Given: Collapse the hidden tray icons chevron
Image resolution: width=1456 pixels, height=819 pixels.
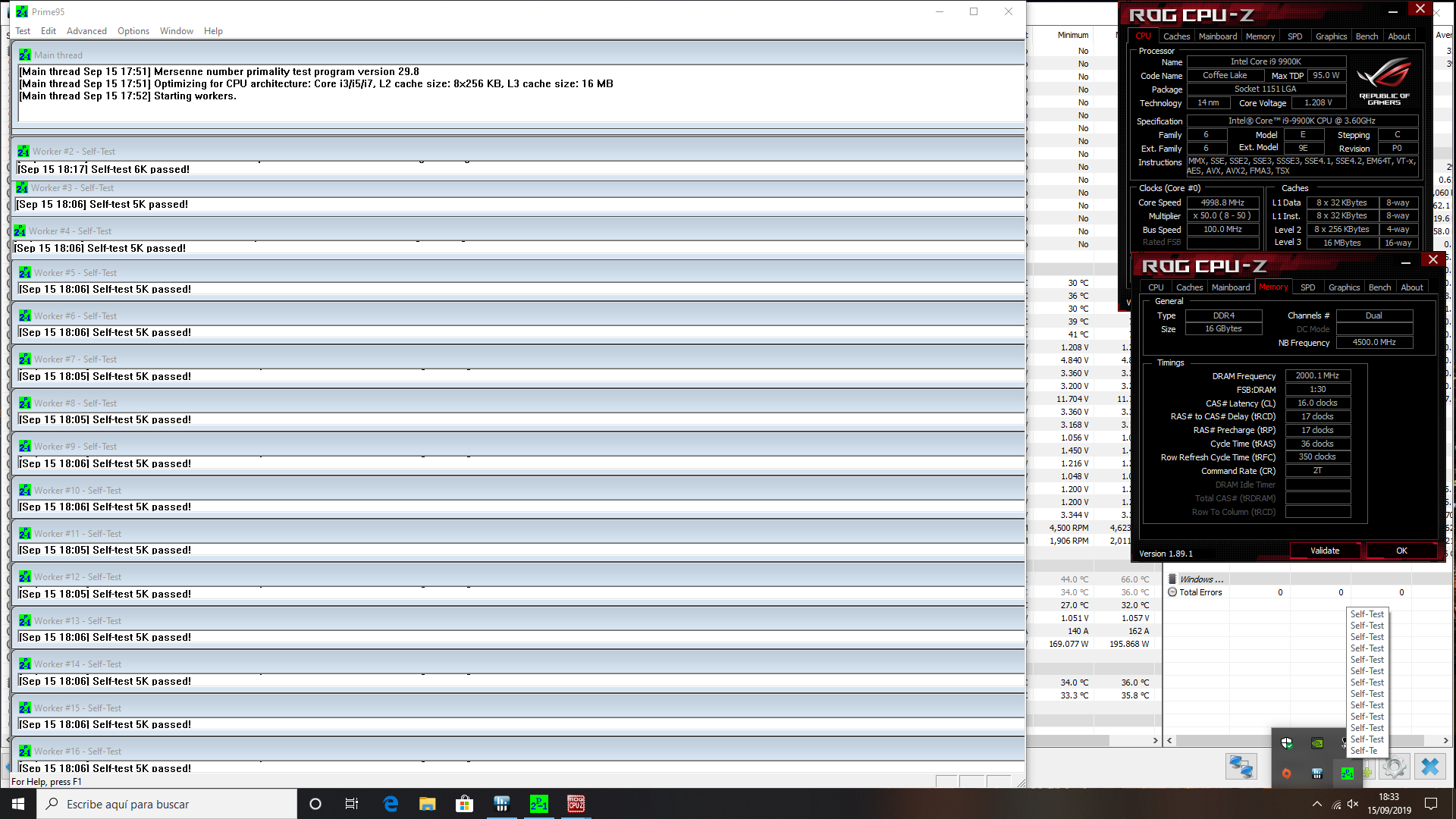Looking at the screenshot, I should point(1316,804).
